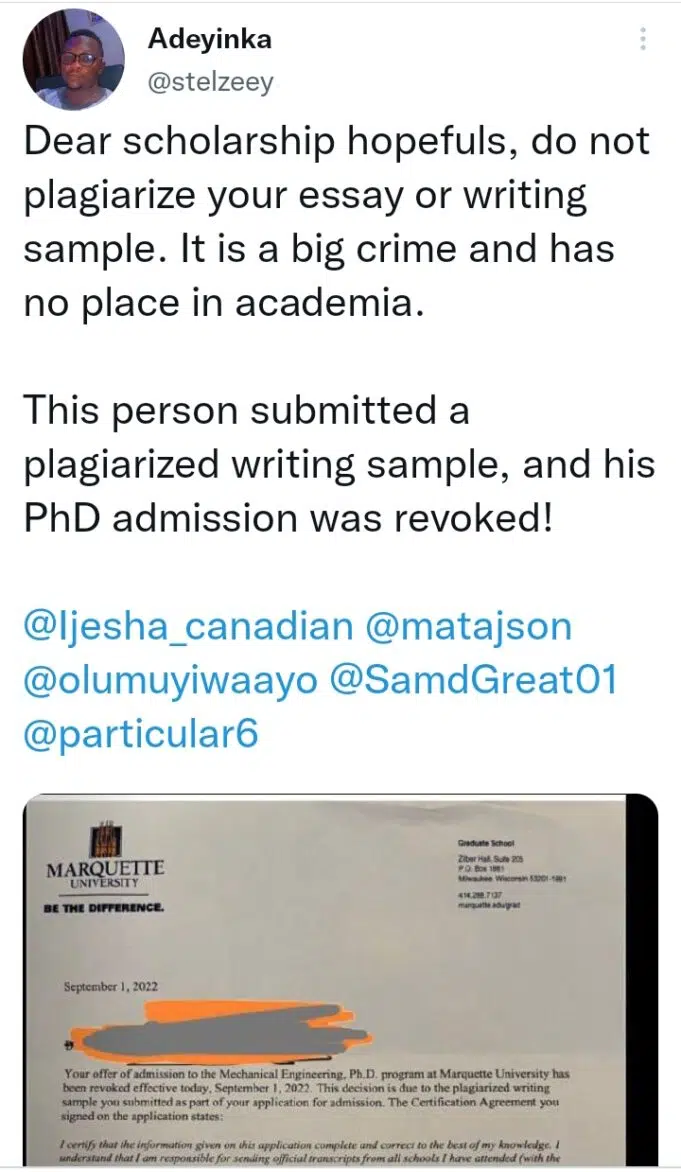Click the "PhD admission was revoked" paragraph

[338, 465]
